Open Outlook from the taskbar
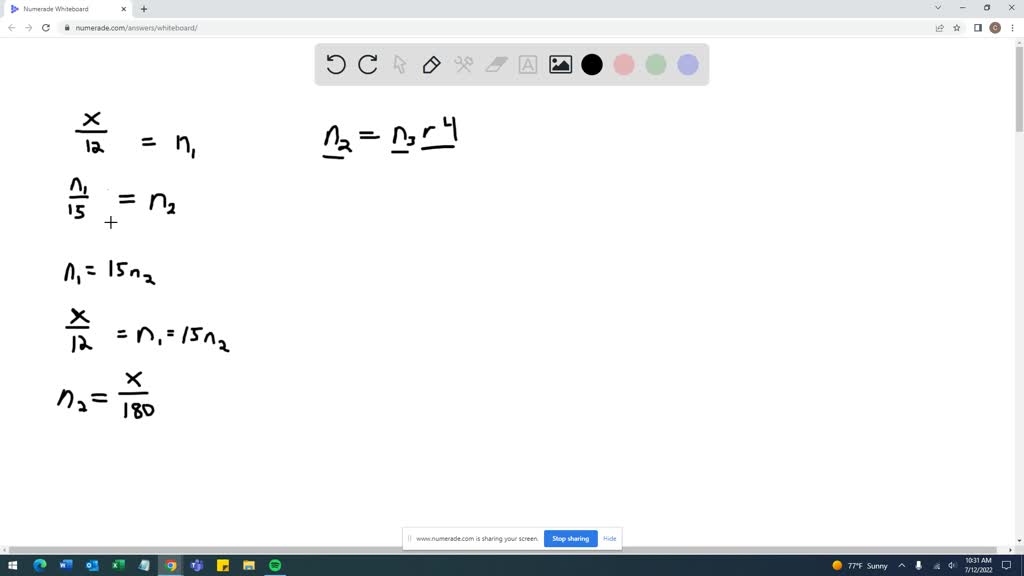 (92, 566)
